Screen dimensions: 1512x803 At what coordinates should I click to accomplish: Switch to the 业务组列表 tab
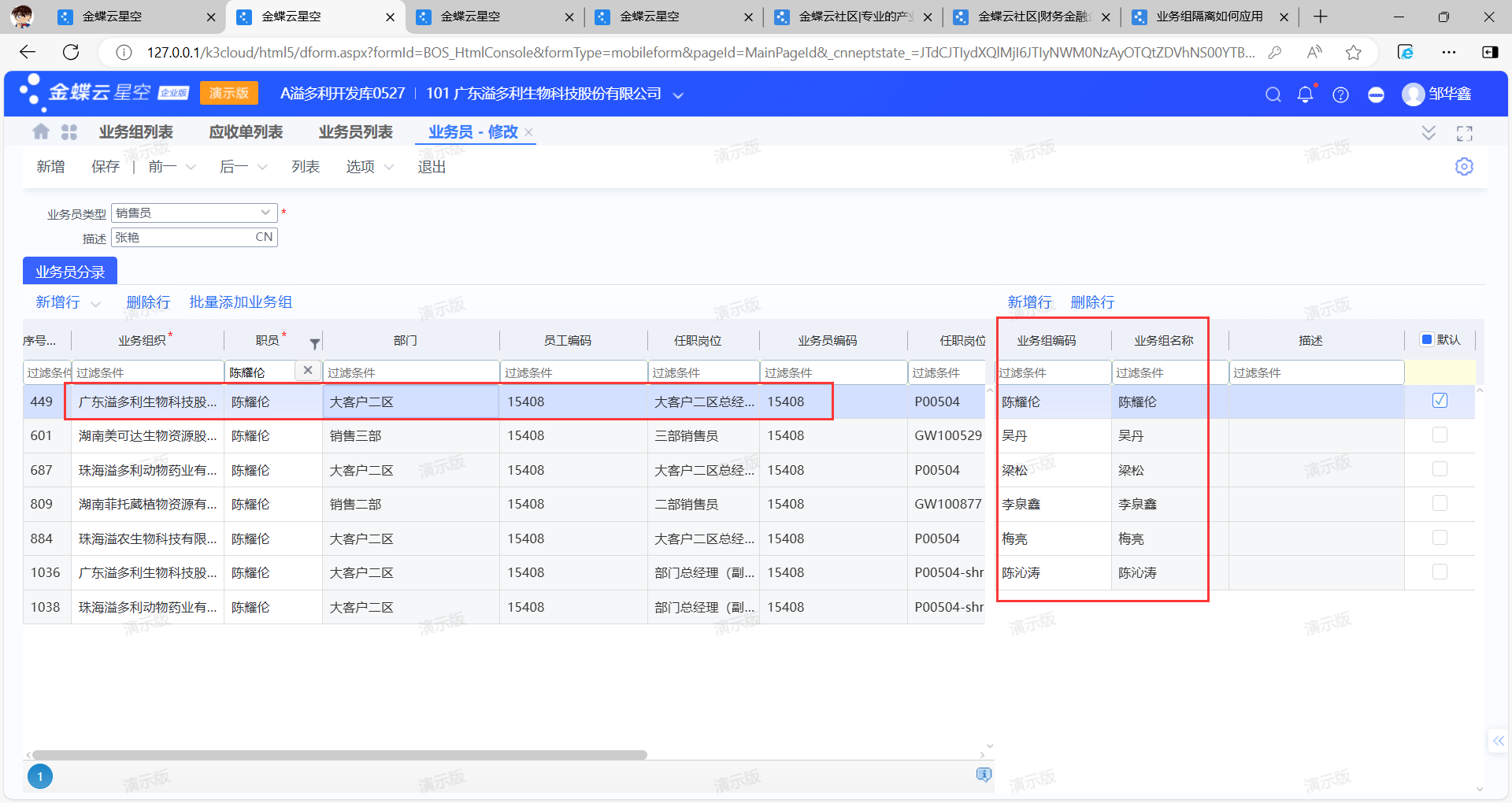coord(135,132)
